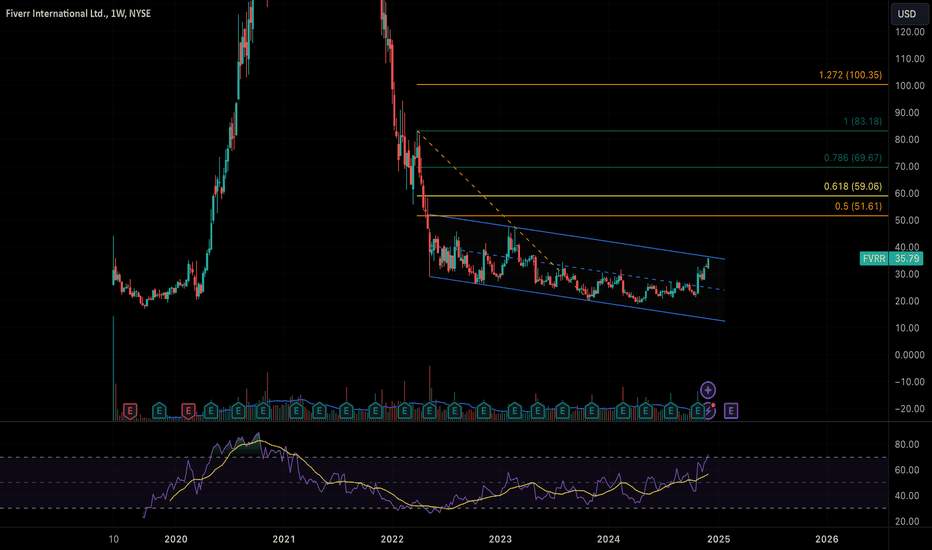Click the 2022 time axis label
Viewport: 932px width, 550px height.
tap(392, 539)
